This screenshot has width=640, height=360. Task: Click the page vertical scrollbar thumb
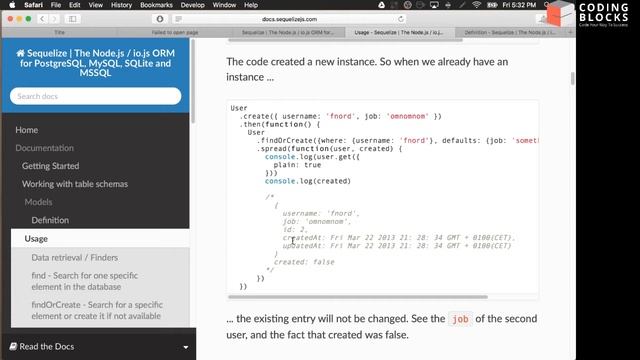[x=572, y=79]
